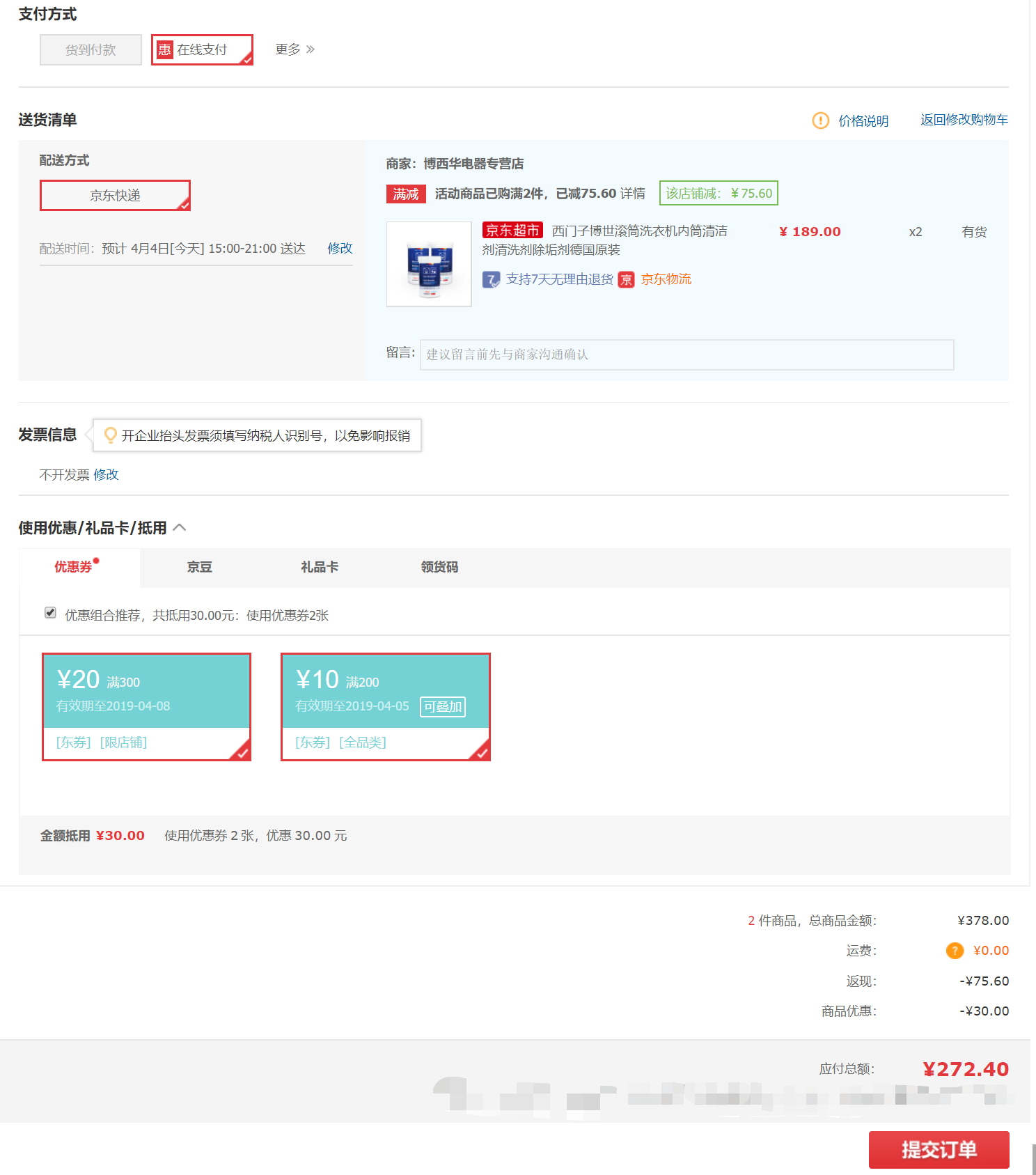
Task: Click the invoice tip lightbulb icon
Action: pos(109,435)
